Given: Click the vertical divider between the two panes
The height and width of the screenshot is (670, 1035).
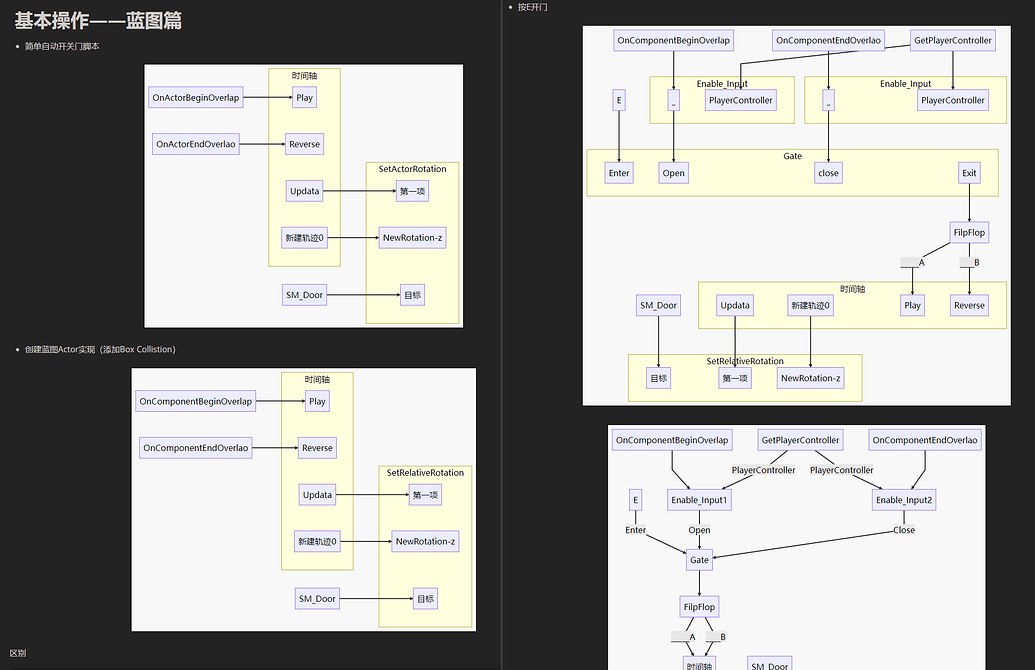Looking at the screenshot, I should 501,335.
